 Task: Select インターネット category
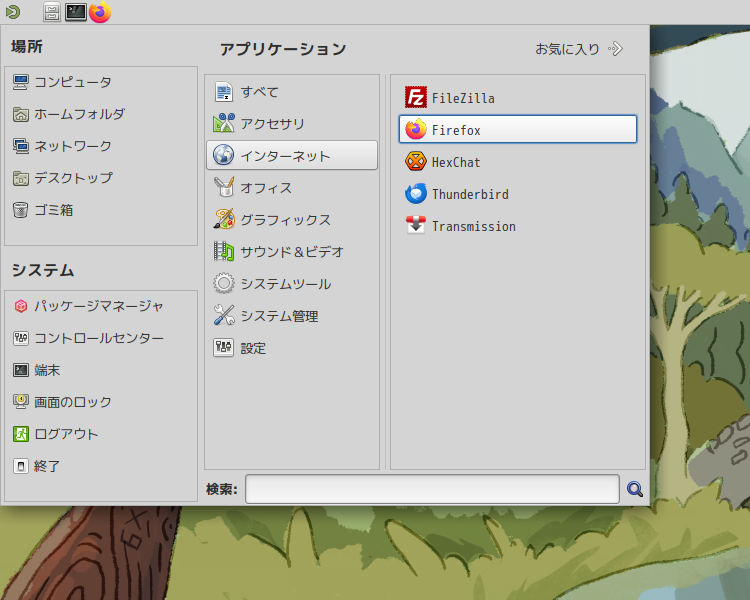pyautogui.click(x=292, y=156)
